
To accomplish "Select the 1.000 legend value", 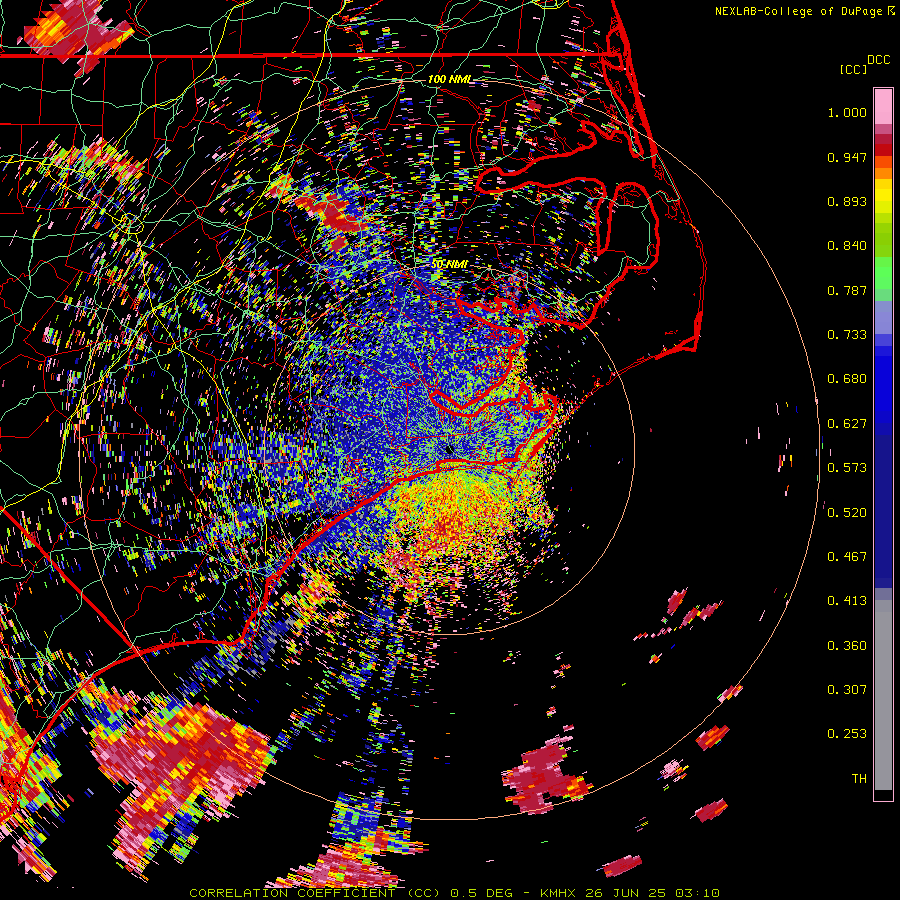I will pos(847,112).
